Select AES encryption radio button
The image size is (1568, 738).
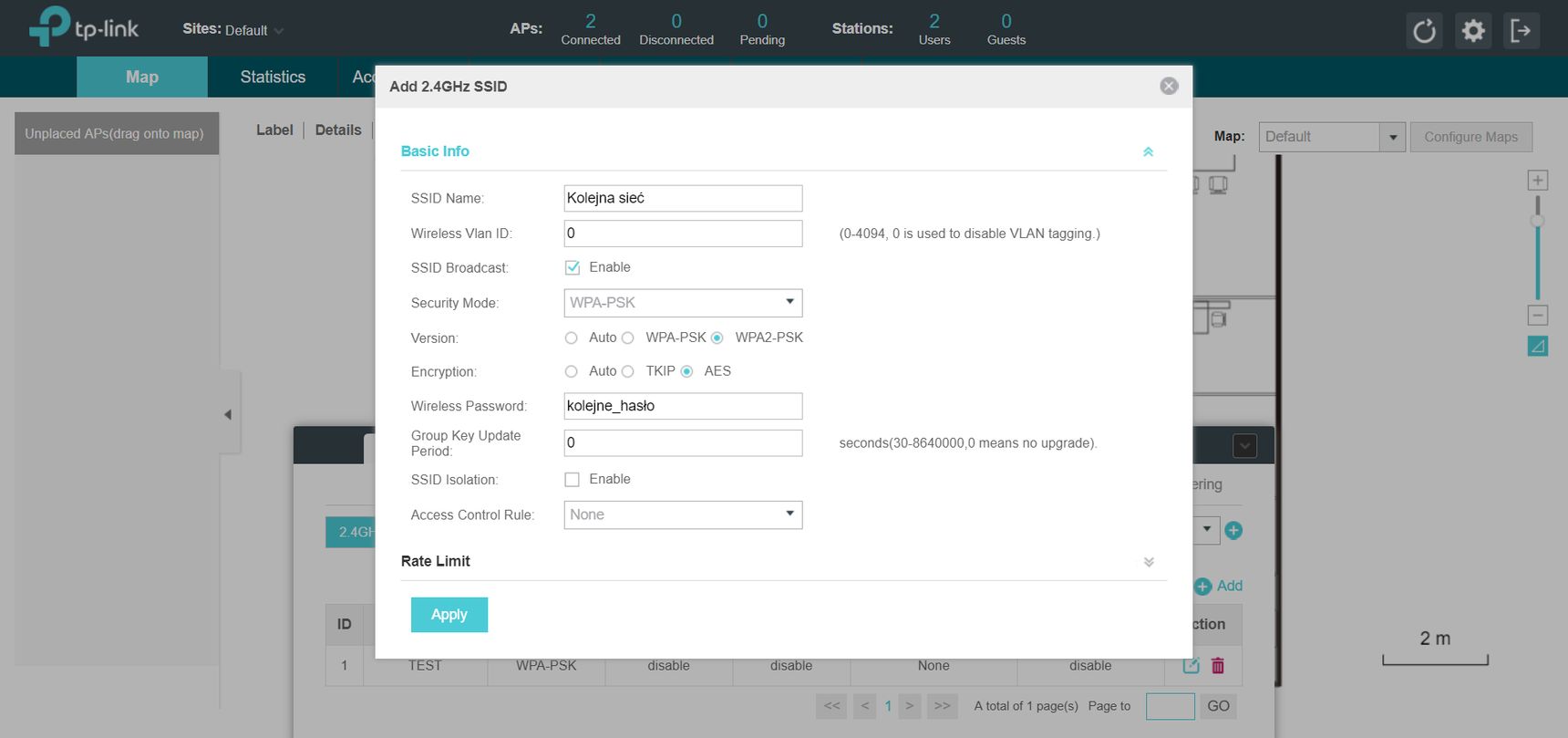pyautogui.click(x=686, y=371)
